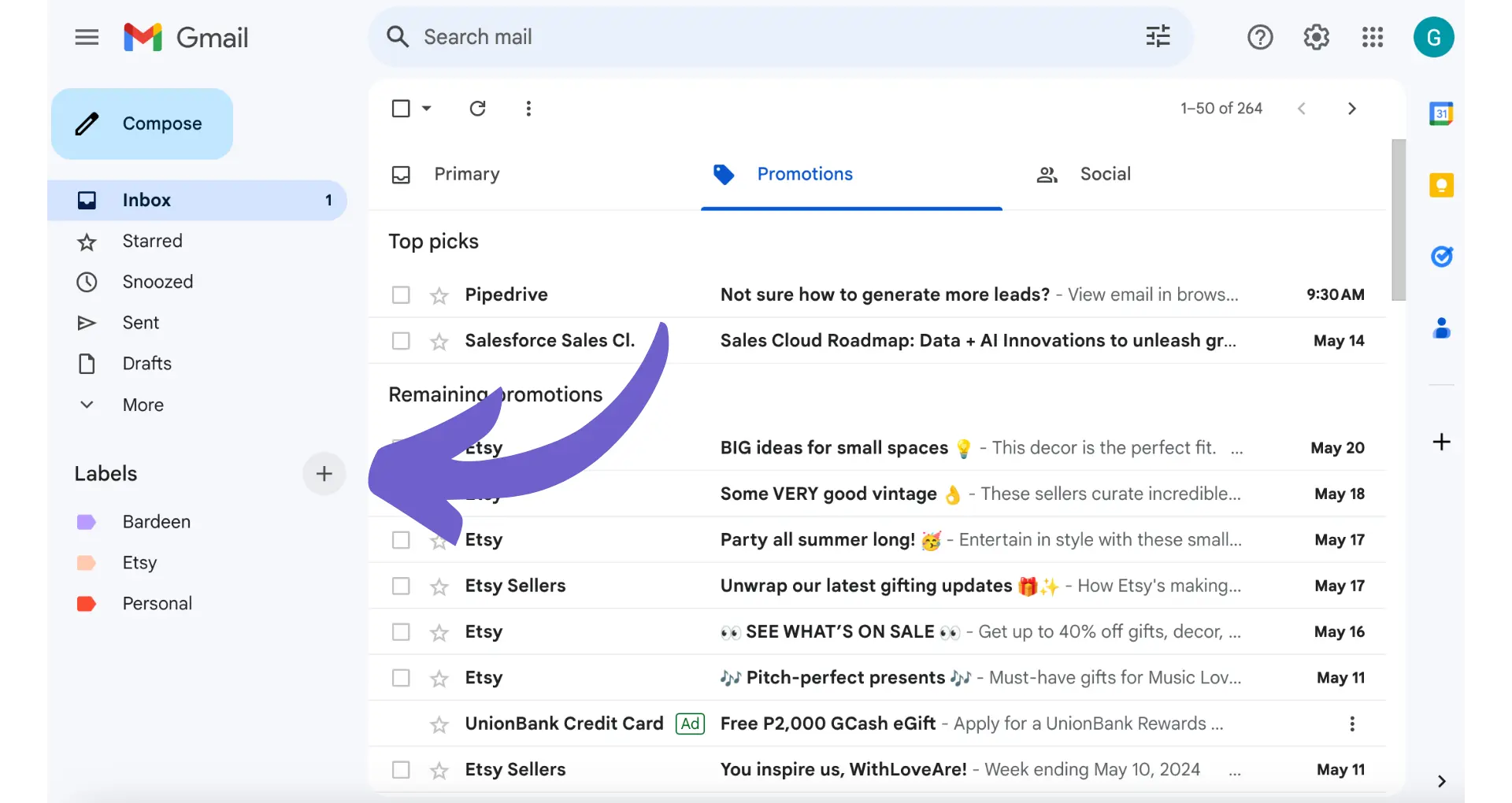Refresh the mail list
The image size is (1512, 803).
pos(477,109)
